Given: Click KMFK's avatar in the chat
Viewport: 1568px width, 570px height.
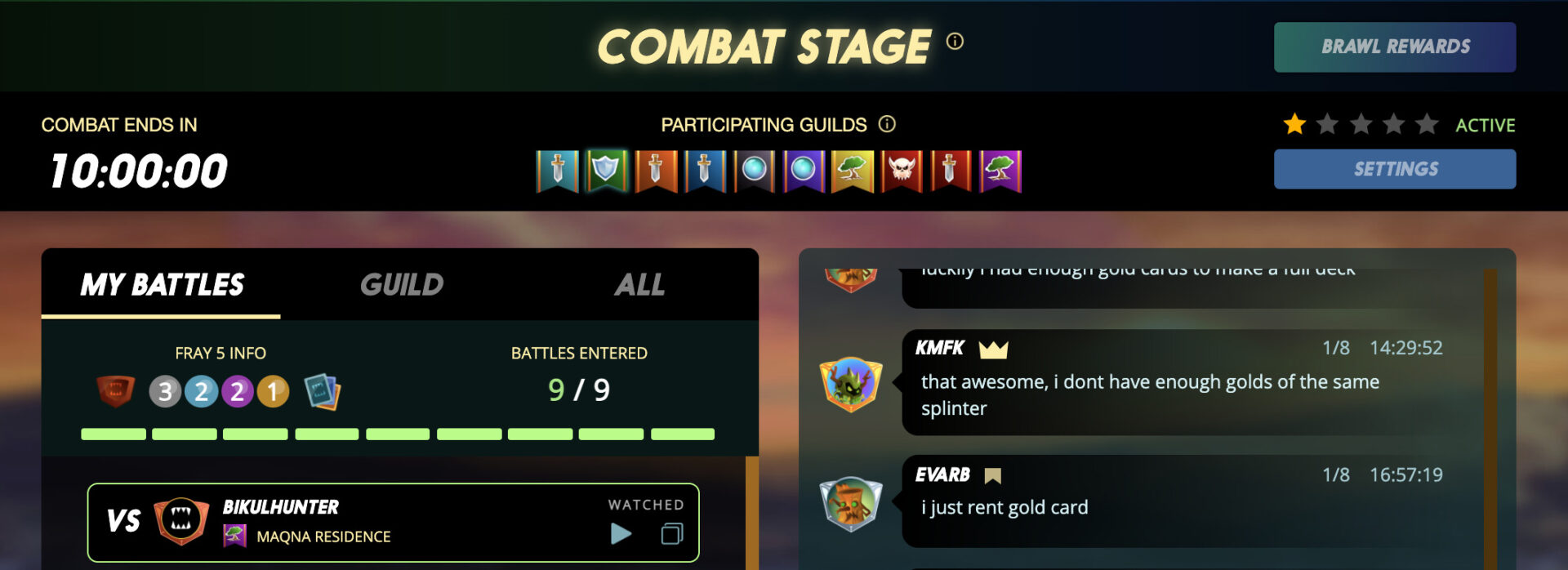Looking at the screenshot, I should click(850, 383).
